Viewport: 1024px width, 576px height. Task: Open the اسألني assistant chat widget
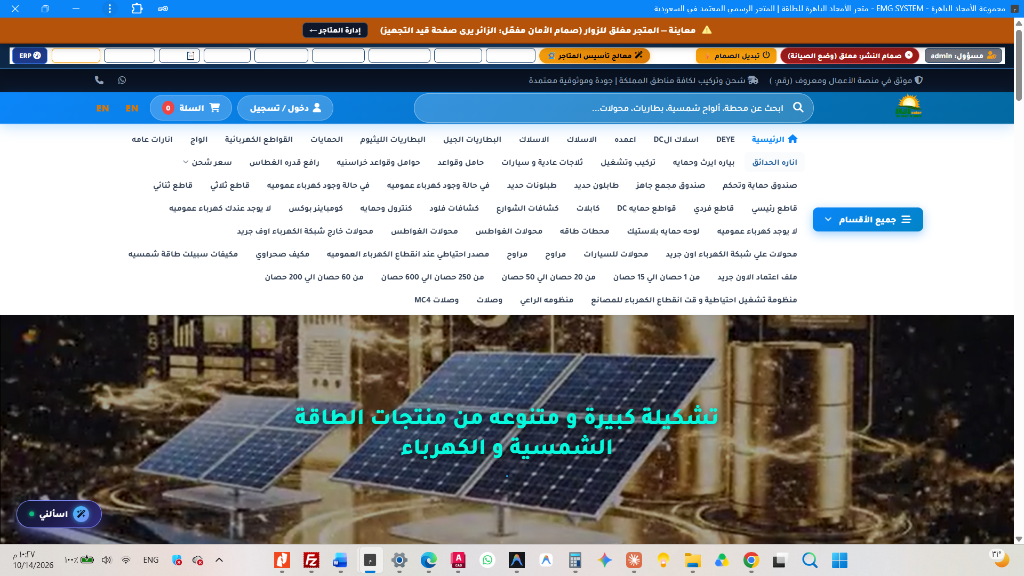click(59, 514)
